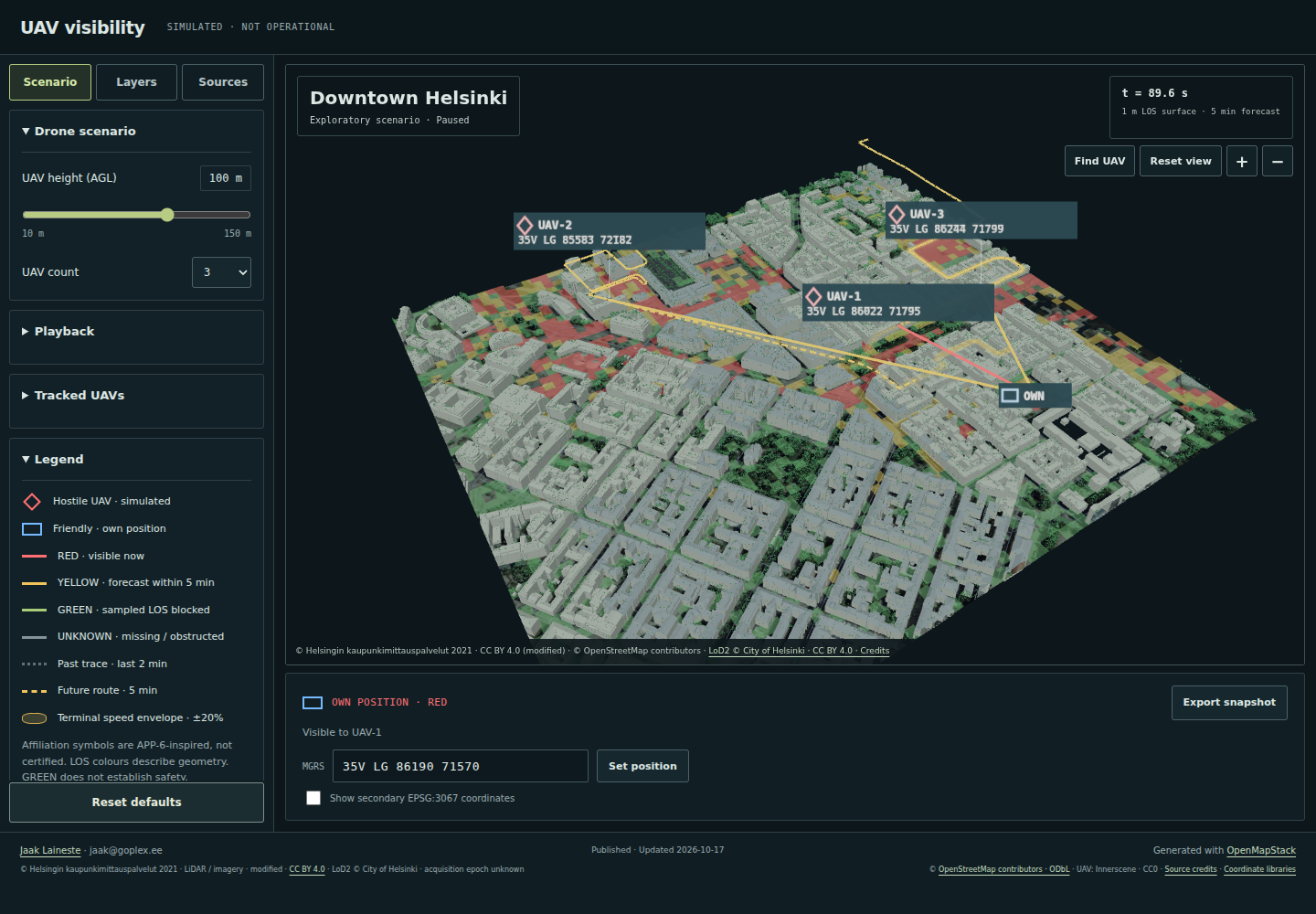The width and height of the screenshot is (1316, 914).
Task: Zoom in with the plus button
Action: click(1241, 161)
